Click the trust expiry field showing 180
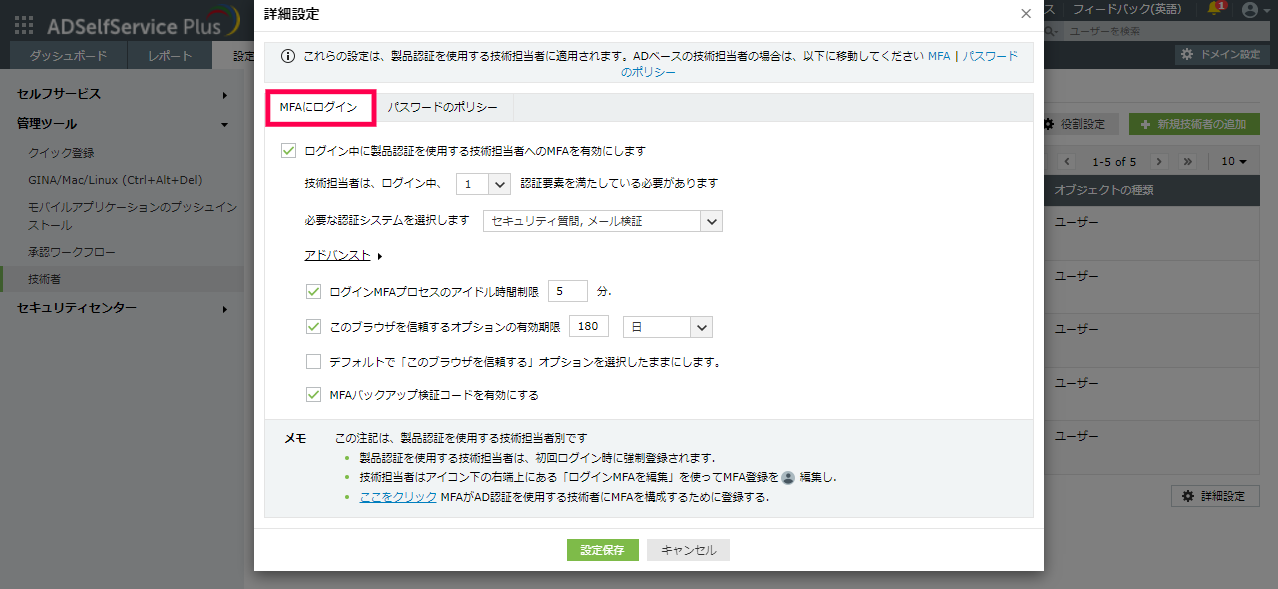Screen dimensions: 1278x589 (x=589, y=327)
